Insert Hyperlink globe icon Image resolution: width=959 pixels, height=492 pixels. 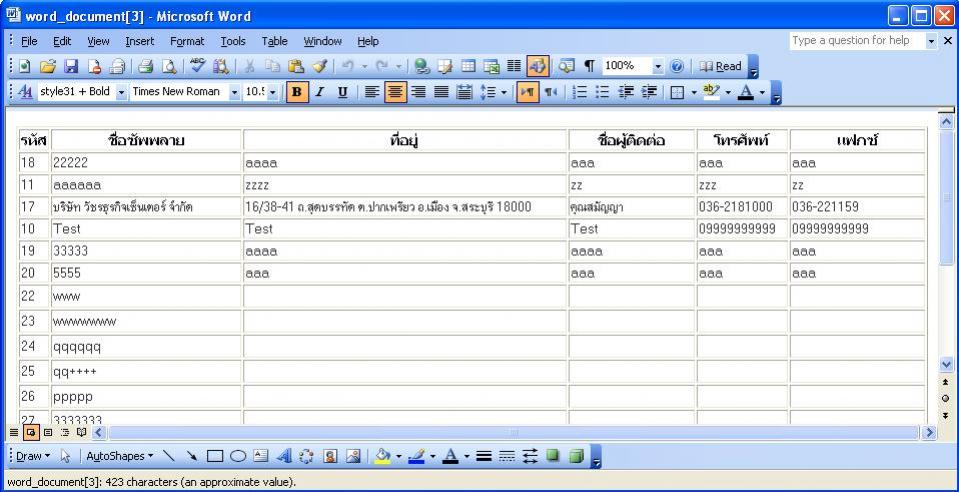point(421,66)
